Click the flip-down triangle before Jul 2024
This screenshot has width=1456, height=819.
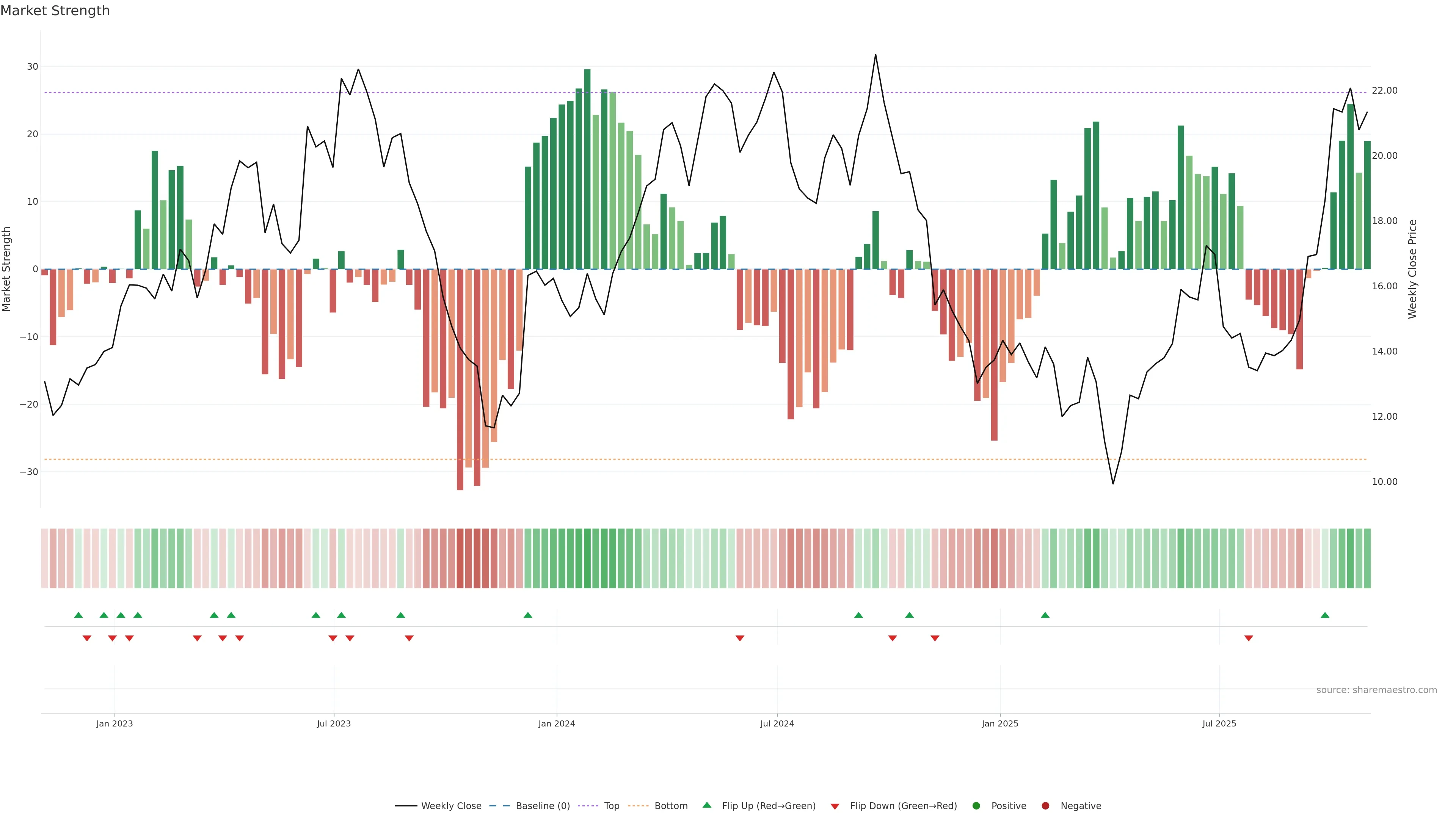(x=740, y=638)
